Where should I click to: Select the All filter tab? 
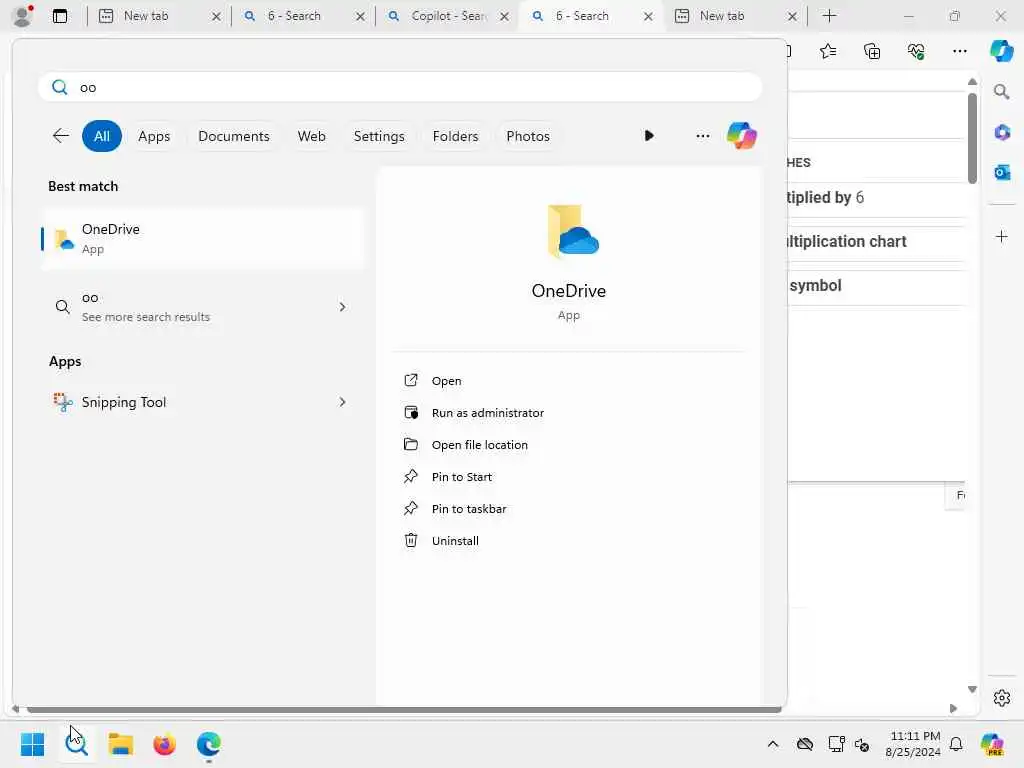point(101,136)
